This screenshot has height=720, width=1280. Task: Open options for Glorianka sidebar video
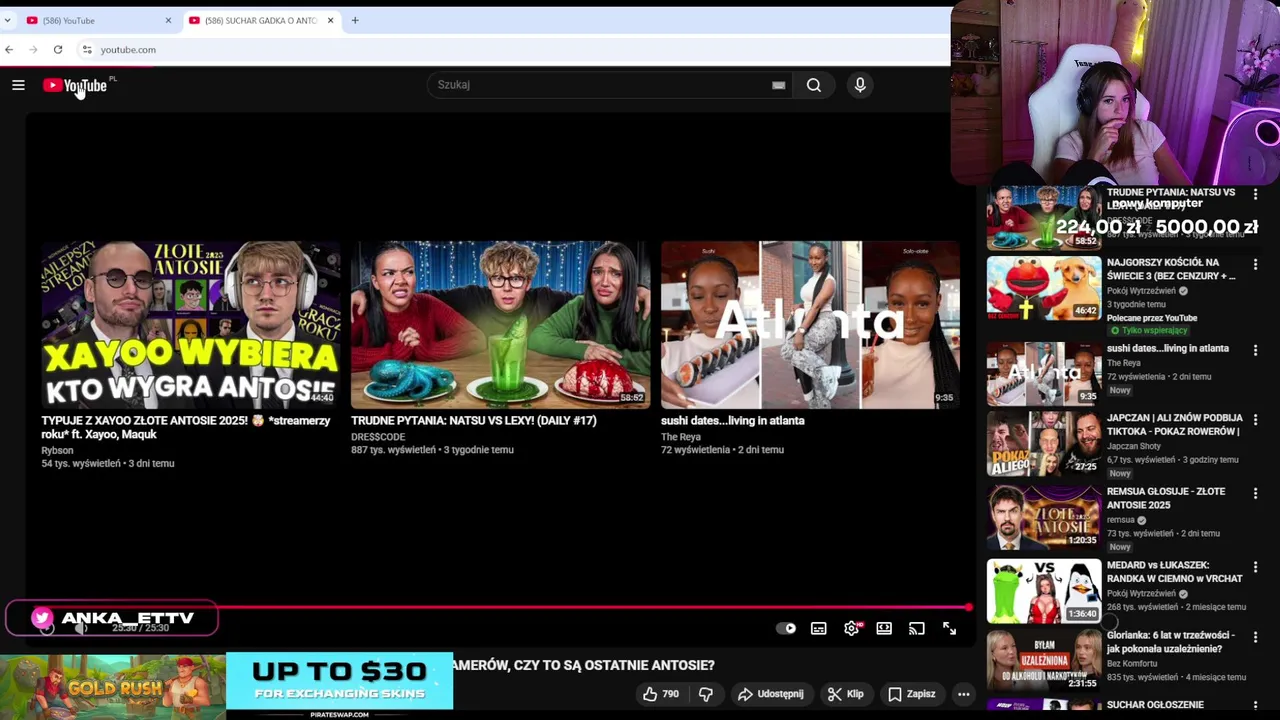[x=1255, y=637]
